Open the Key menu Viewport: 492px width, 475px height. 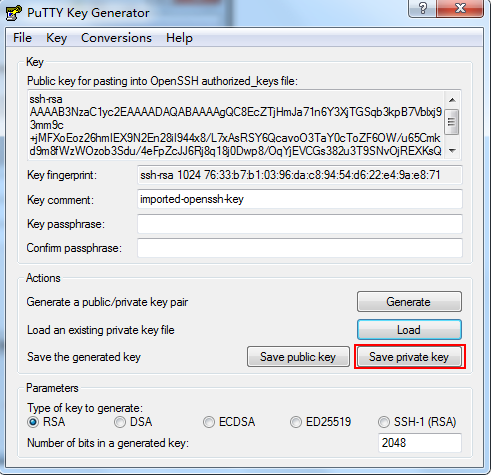(56, 38)
